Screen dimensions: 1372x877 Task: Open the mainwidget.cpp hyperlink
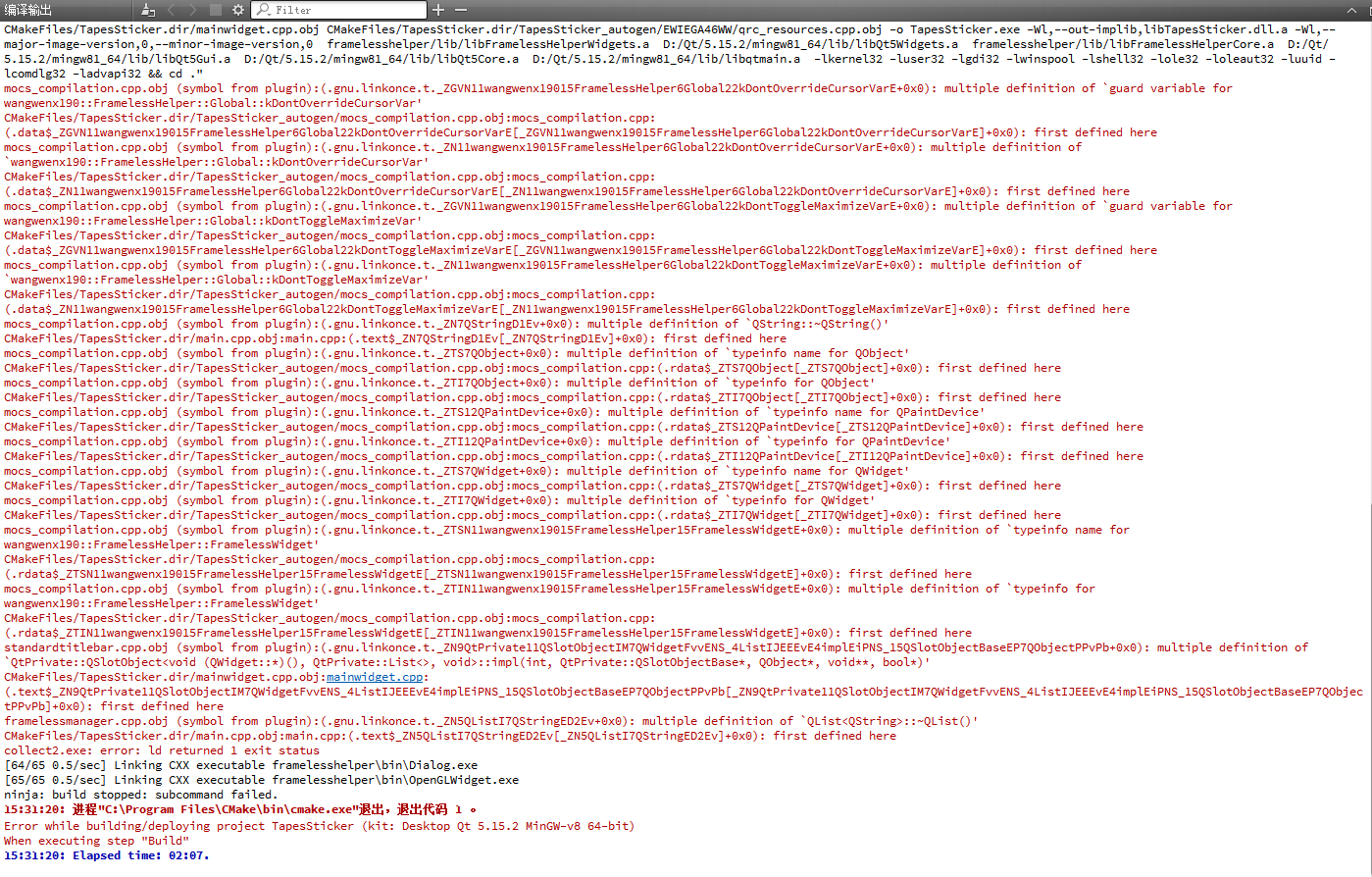coord(374,676)
